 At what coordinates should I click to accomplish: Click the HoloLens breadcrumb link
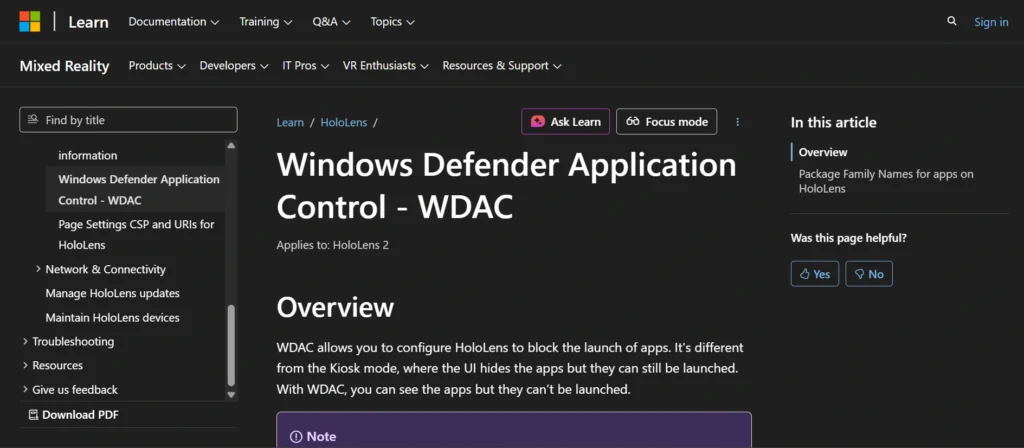[x=344, y=122]
